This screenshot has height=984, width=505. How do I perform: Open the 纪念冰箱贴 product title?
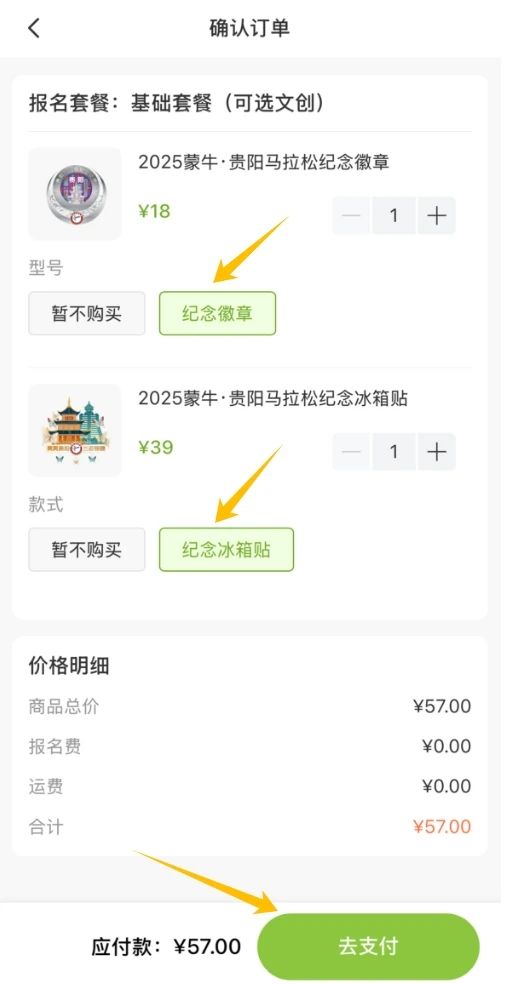pos(273,398)
